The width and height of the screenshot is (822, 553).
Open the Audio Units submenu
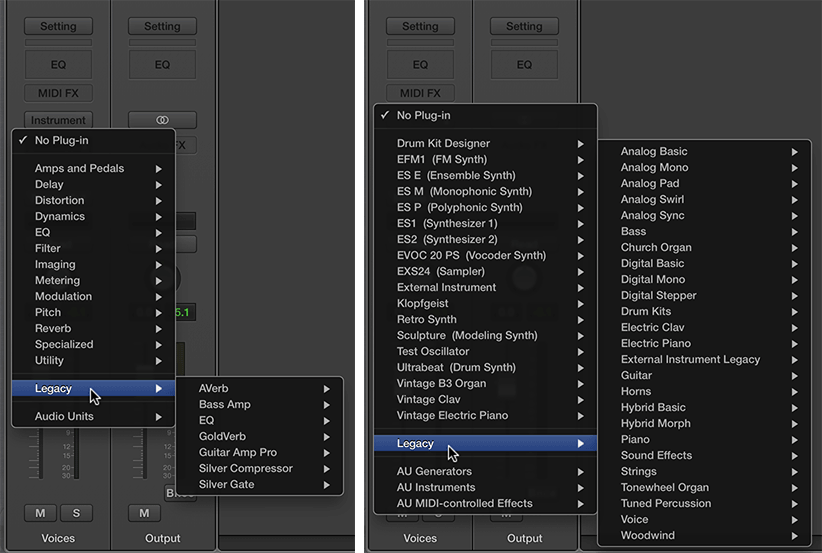[x=93, y=417]
